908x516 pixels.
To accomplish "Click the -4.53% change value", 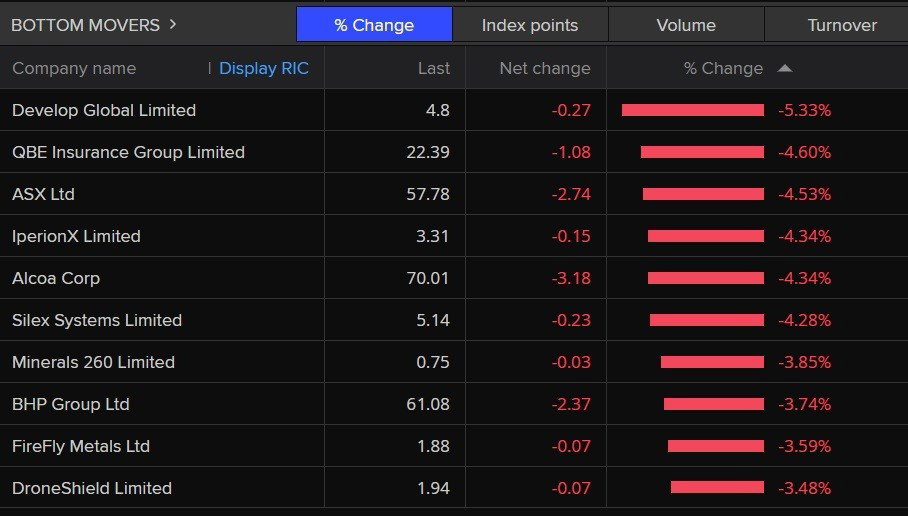I will (804, 194).
